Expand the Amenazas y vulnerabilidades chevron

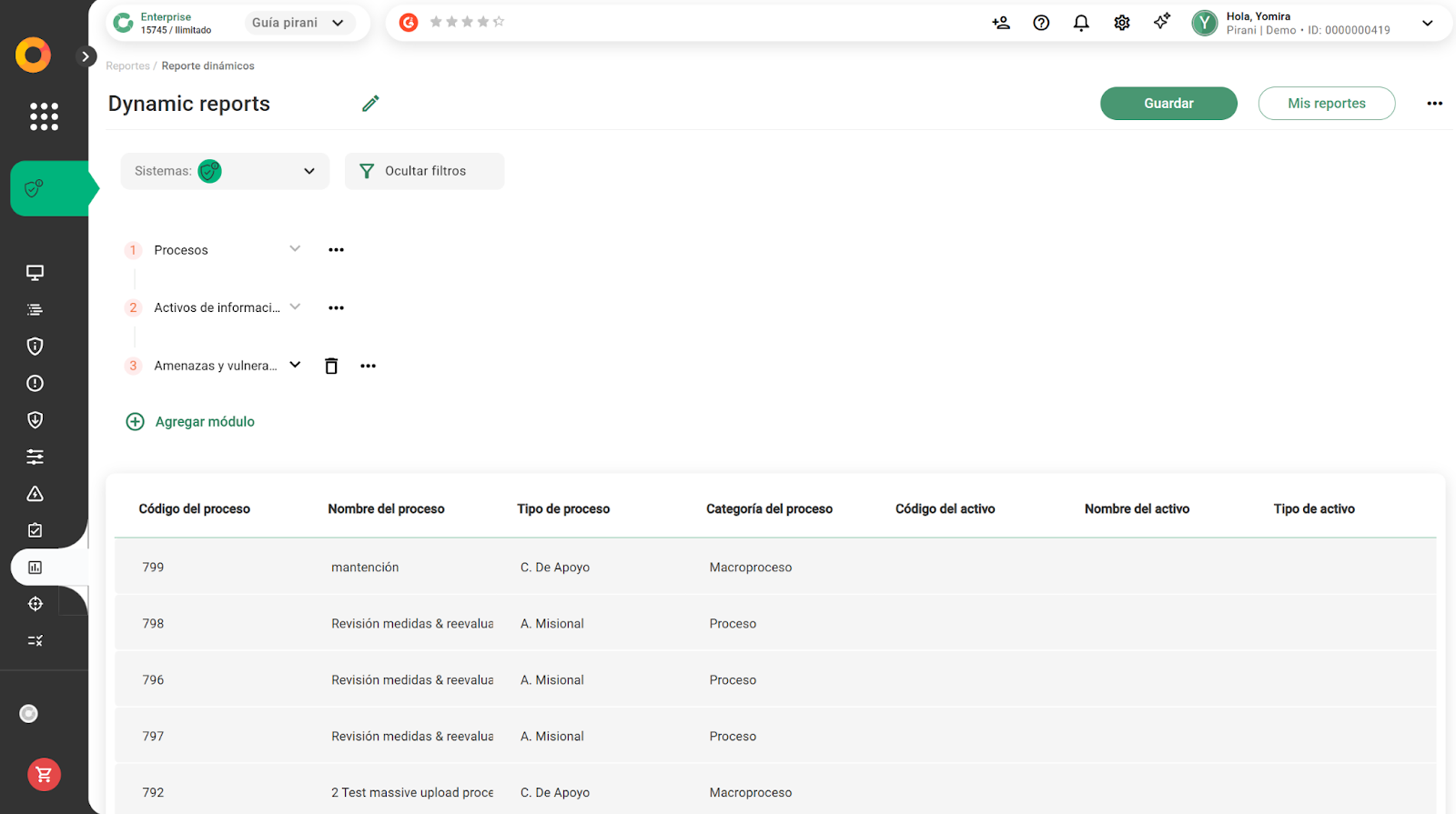point(295,365)
